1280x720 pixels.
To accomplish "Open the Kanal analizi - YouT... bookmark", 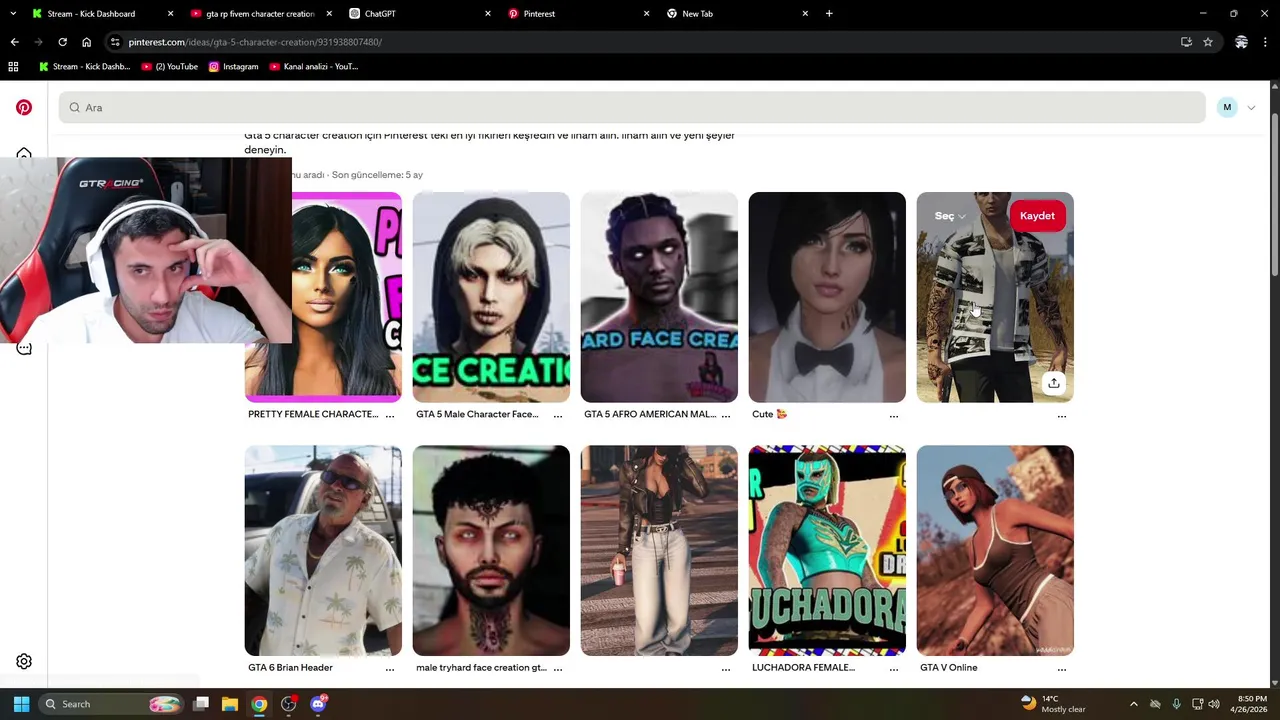I will tap(314, 67).
